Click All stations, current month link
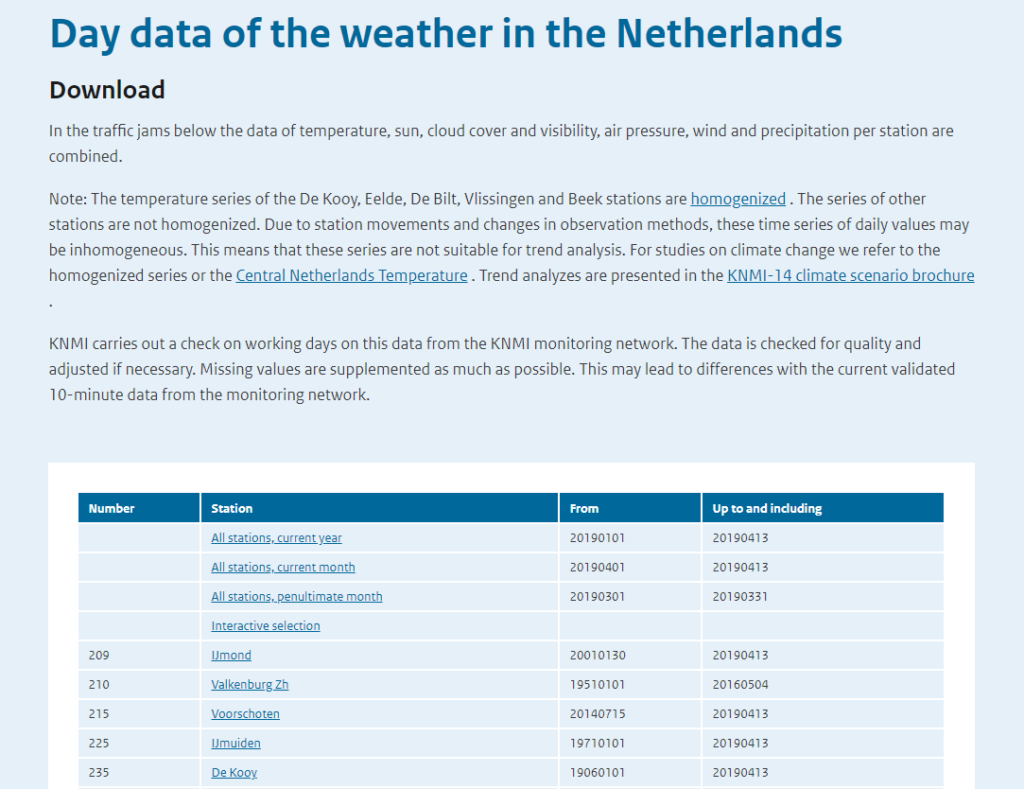 point(283,567)
